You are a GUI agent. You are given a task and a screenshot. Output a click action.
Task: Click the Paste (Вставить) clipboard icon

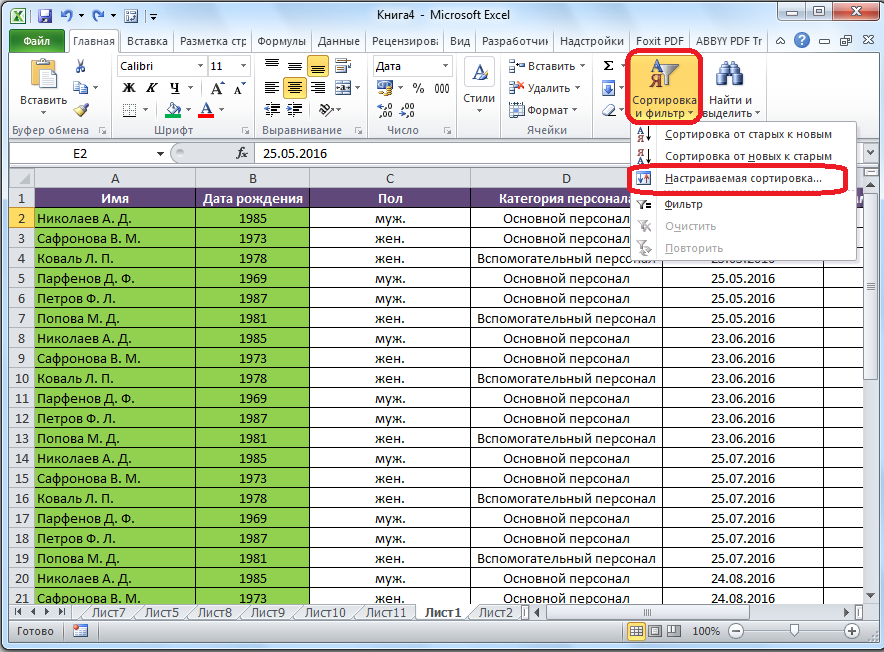point(44,76)
